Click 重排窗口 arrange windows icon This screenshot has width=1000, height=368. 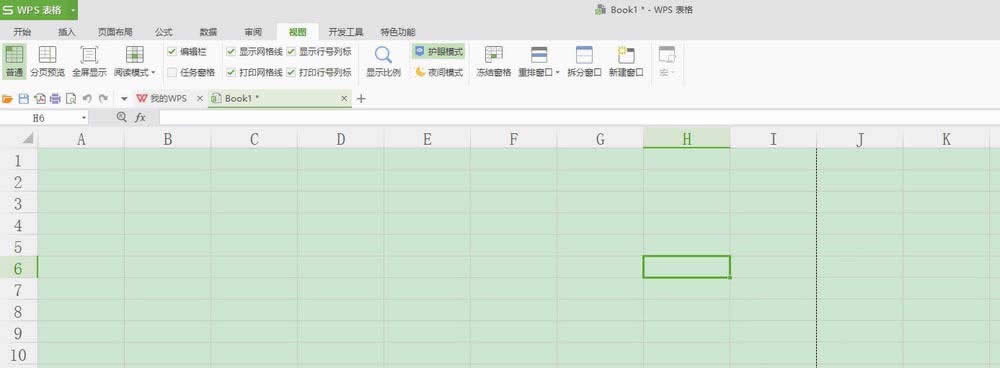pyautogui.click(x=539, y=55)
